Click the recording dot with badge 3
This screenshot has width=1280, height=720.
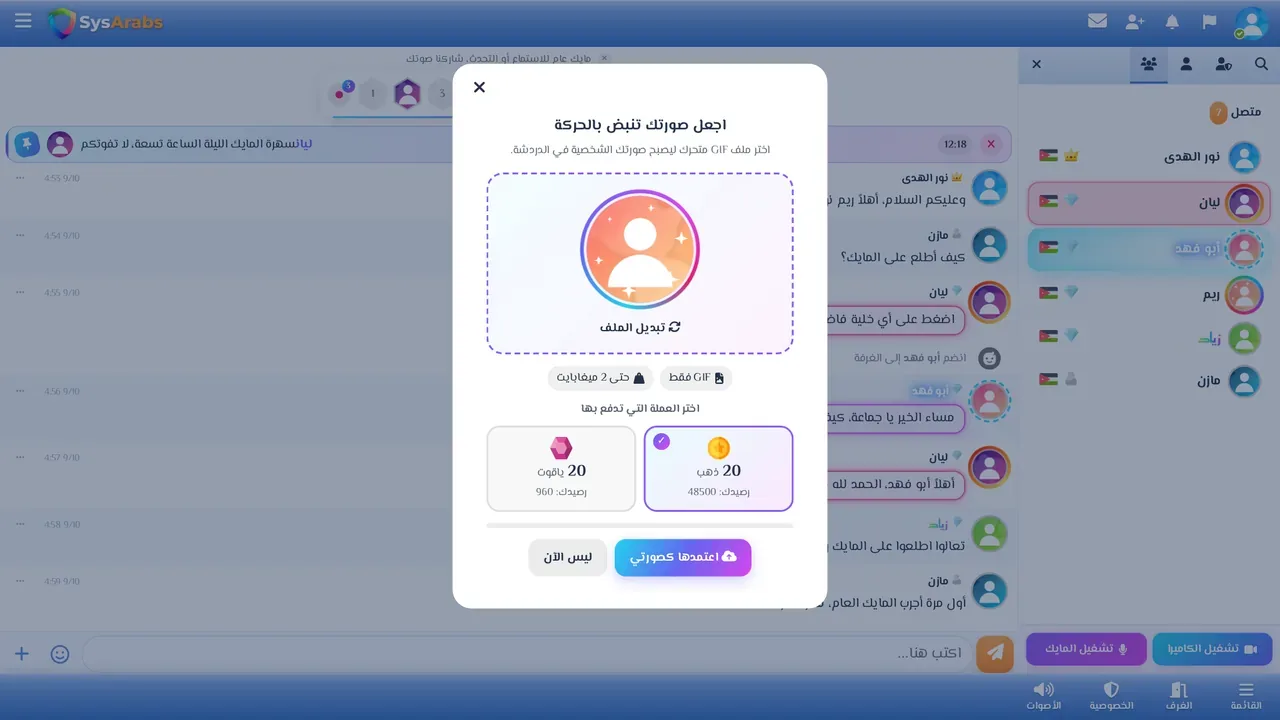point(341,94)
